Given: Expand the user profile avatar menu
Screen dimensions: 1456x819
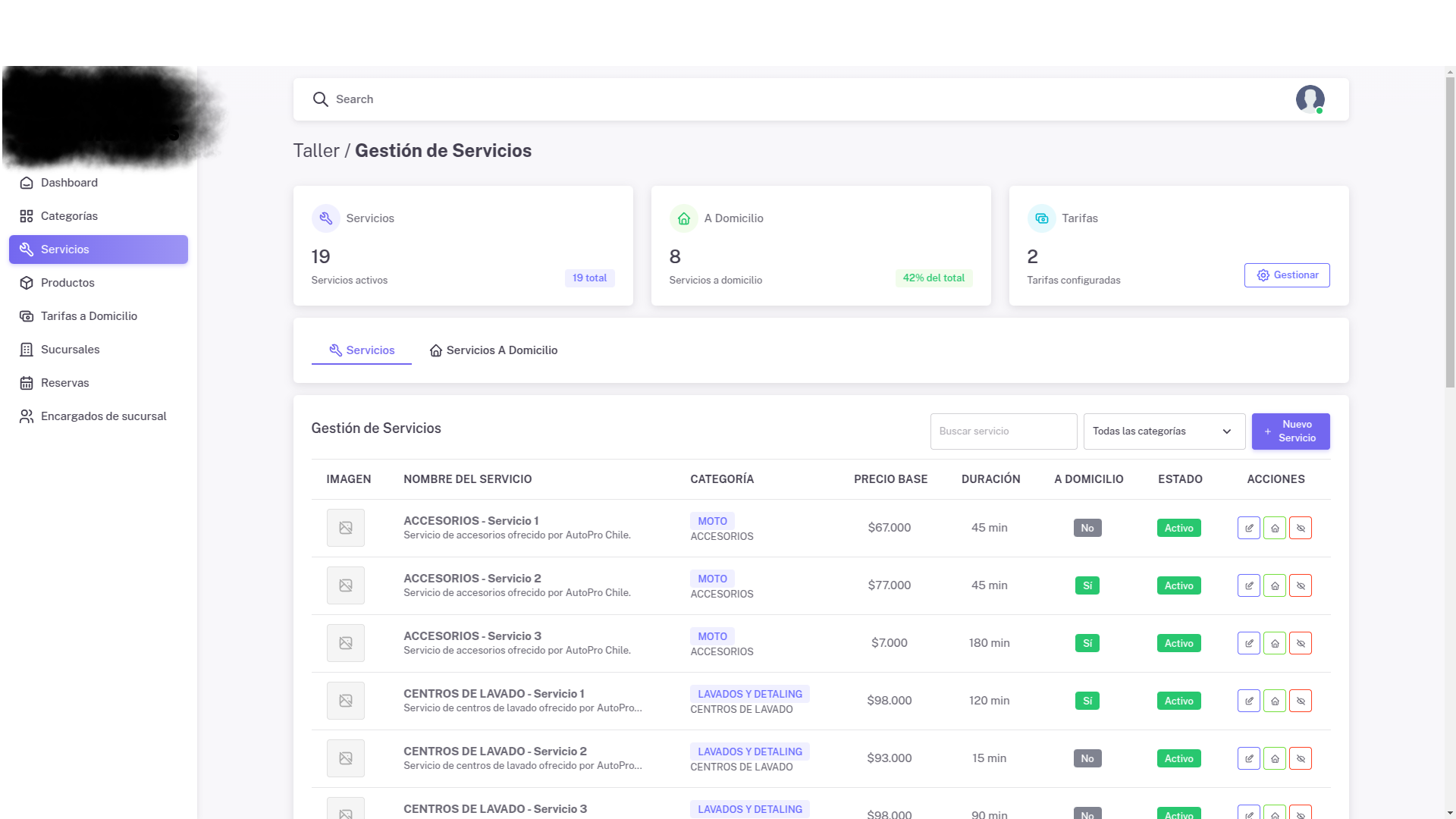Looking at the screenshot, I should click(x=1310, y=99).
